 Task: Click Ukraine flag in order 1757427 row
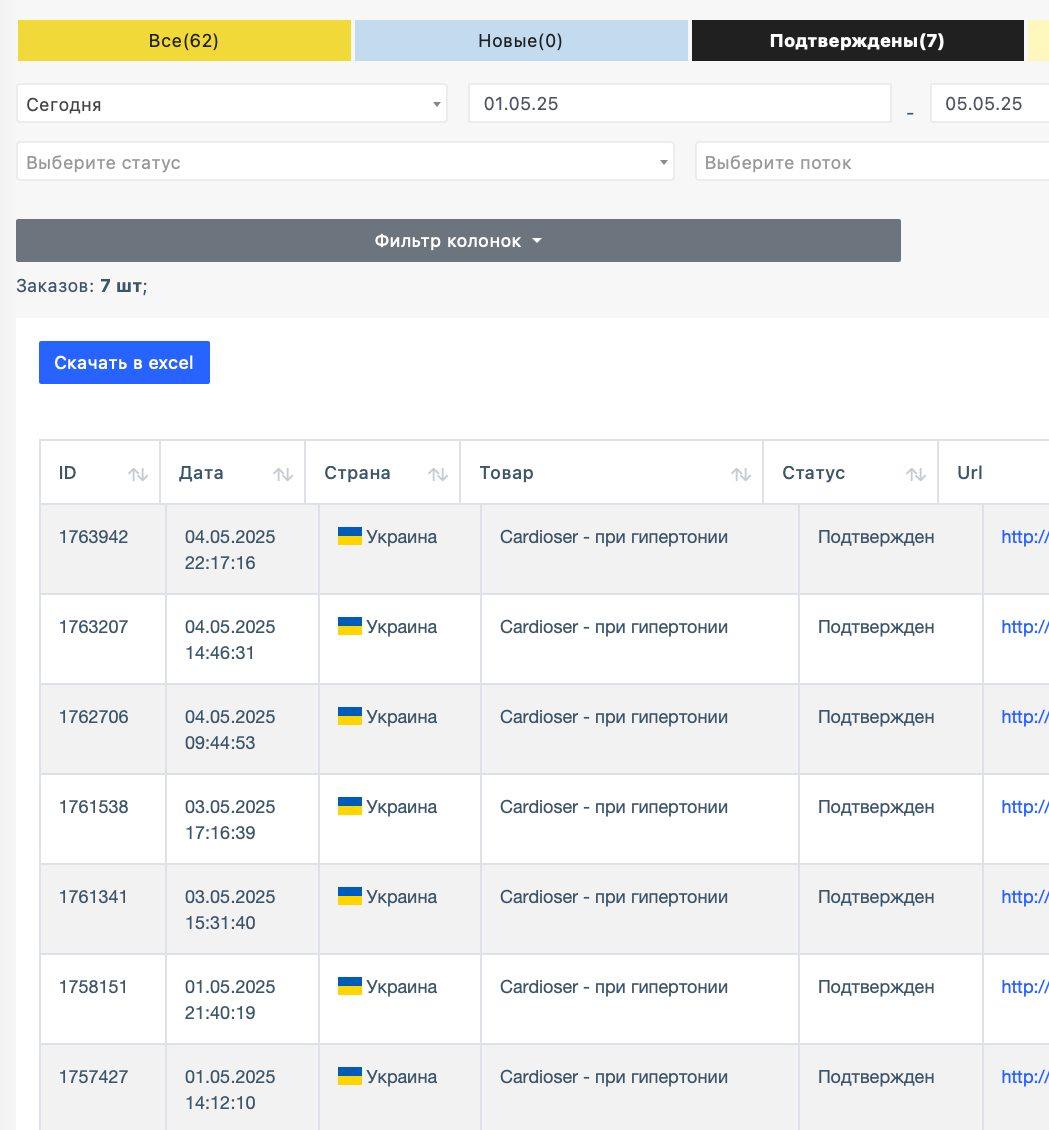349,1077
